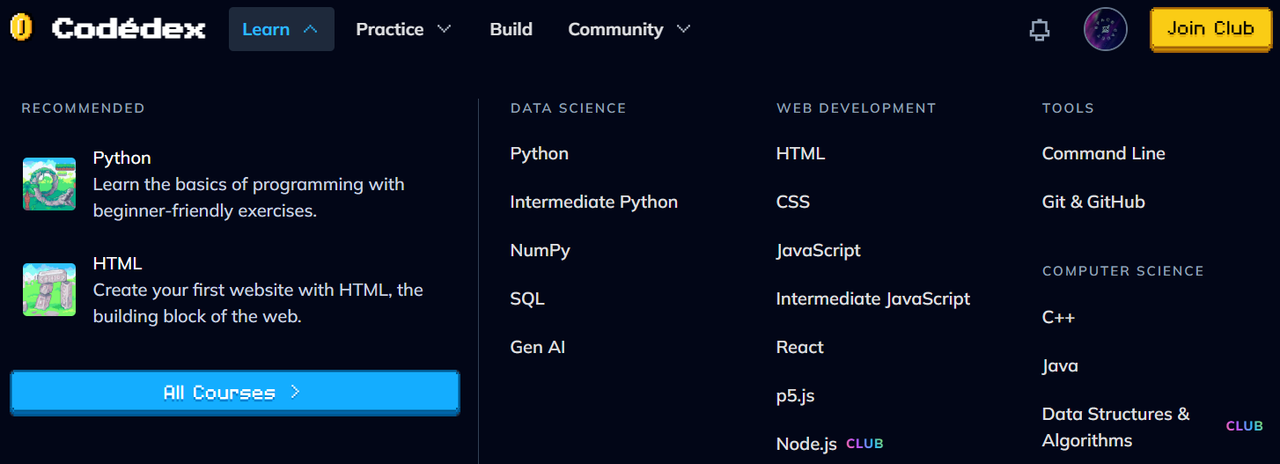Open the CSS course
This screenshot has width=1280, height=464.
793,202
